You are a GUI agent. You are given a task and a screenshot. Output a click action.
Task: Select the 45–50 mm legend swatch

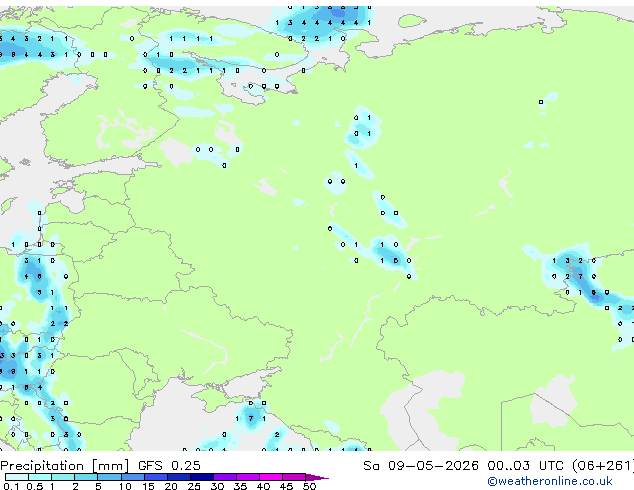coord(294,477)
